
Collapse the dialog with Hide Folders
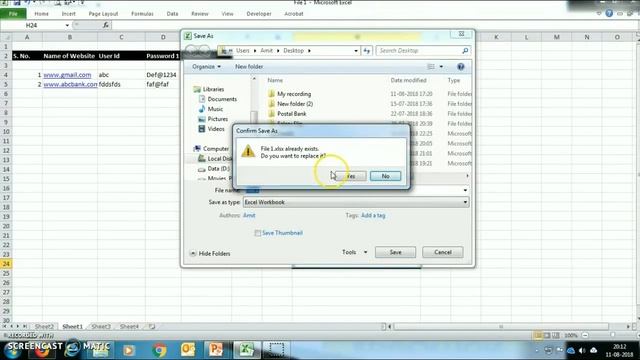[x=210, y=253]
